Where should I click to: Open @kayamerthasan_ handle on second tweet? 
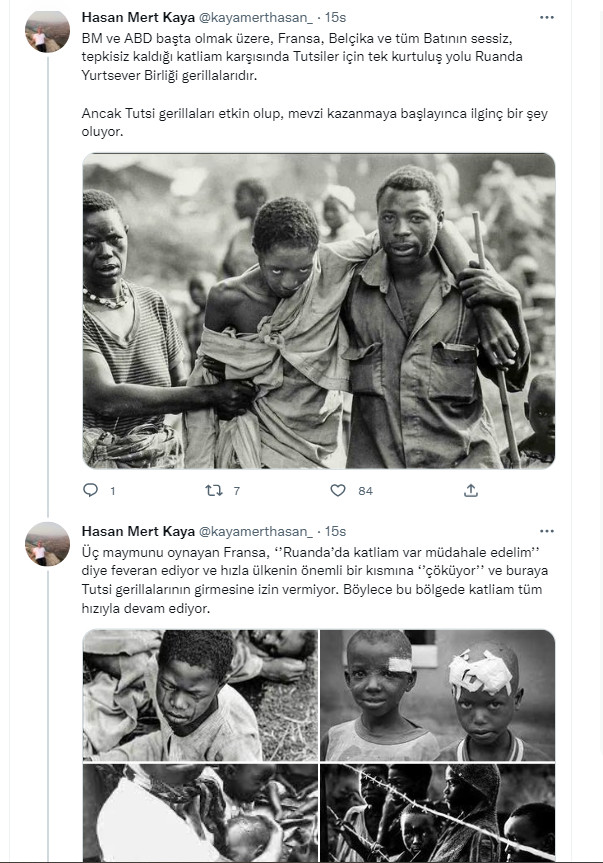pos(251,530)
